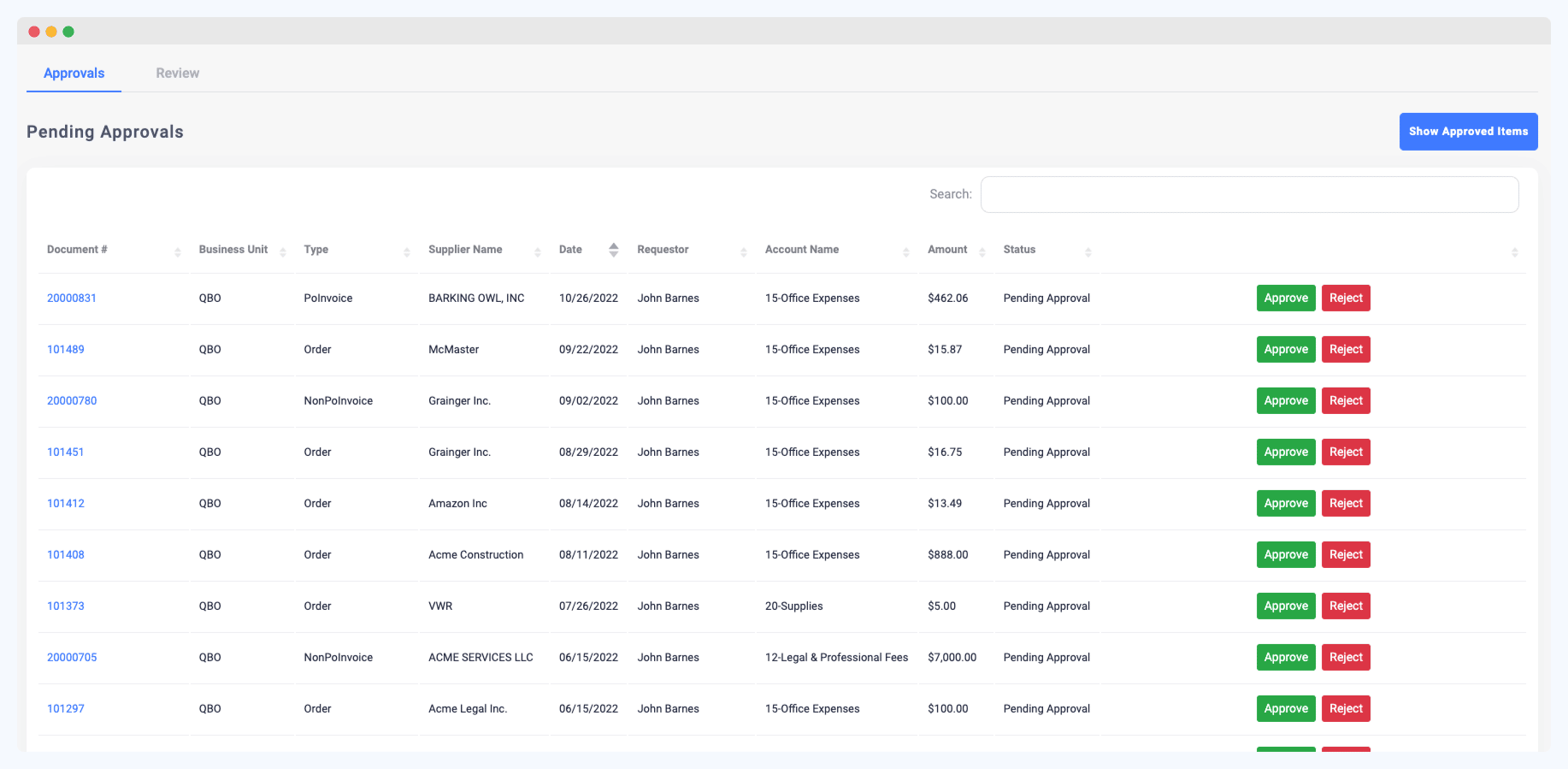1568x769 pixels.
Task: Click the green maximize window button
Action: [68, 32]
